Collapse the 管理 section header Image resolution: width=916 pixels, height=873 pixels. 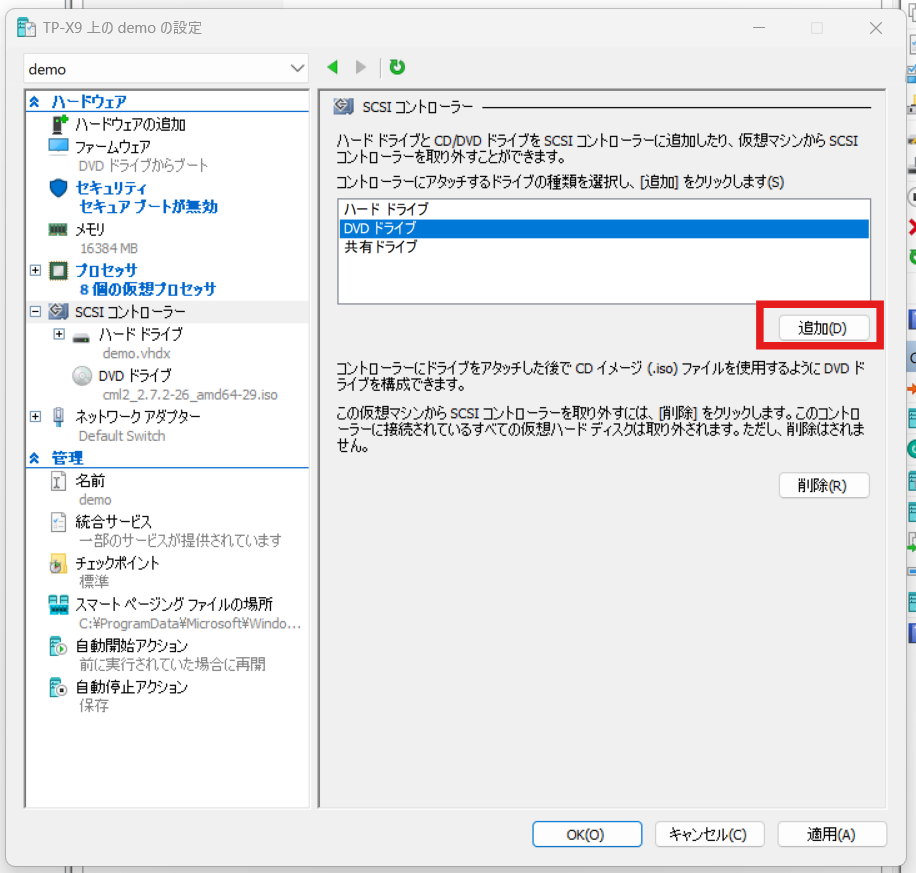pyautogui.click(x=34, y=458)
